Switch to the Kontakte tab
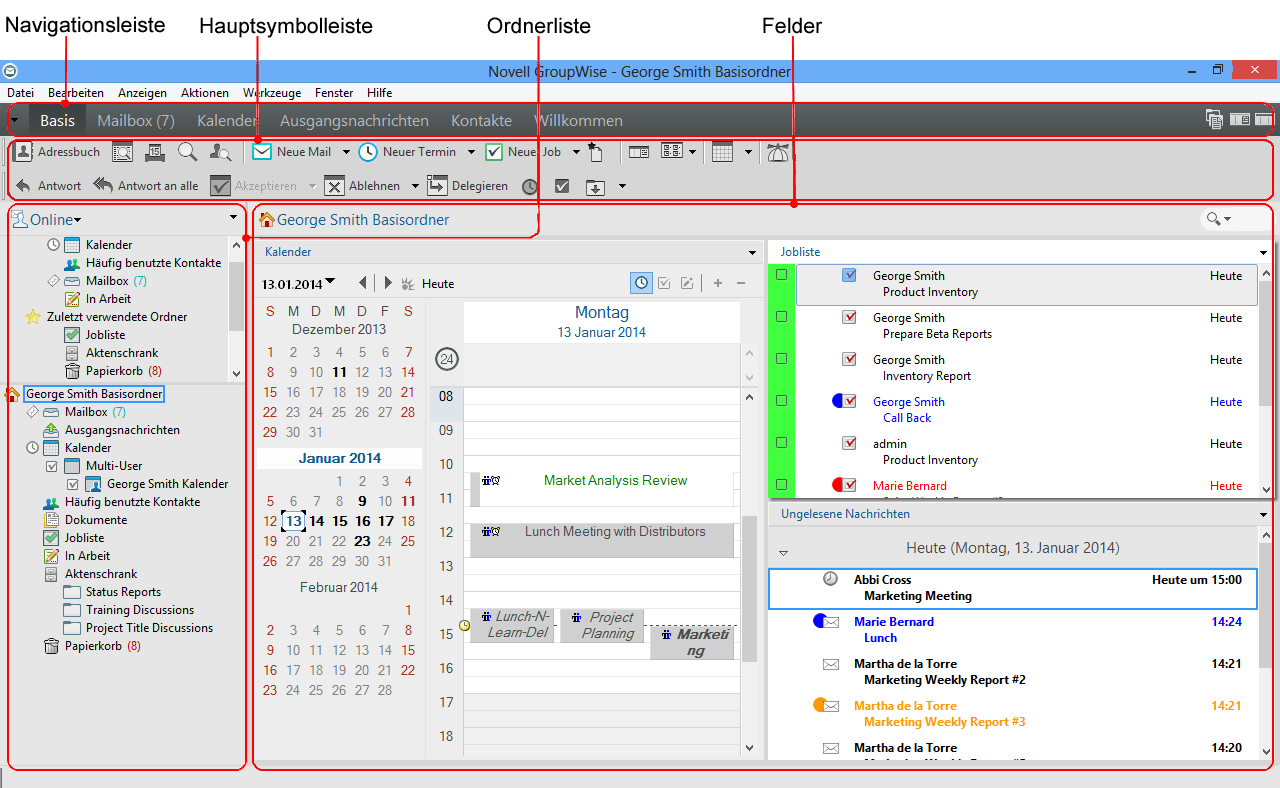 click(x=481, y=120)
